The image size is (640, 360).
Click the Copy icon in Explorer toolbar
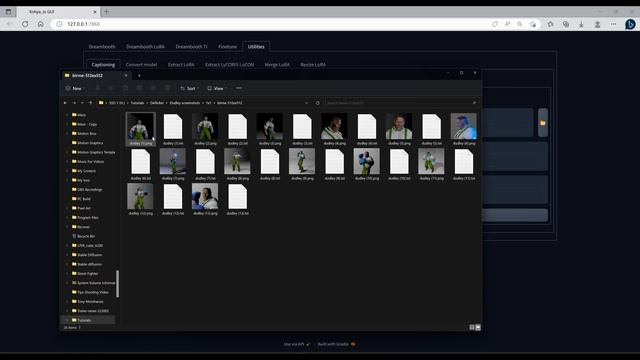(111, 88)
